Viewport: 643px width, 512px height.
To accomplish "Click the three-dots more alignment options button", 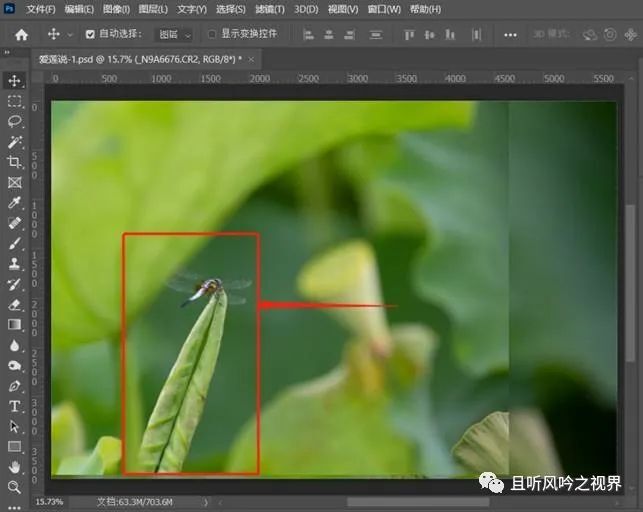I will point(511,34).
